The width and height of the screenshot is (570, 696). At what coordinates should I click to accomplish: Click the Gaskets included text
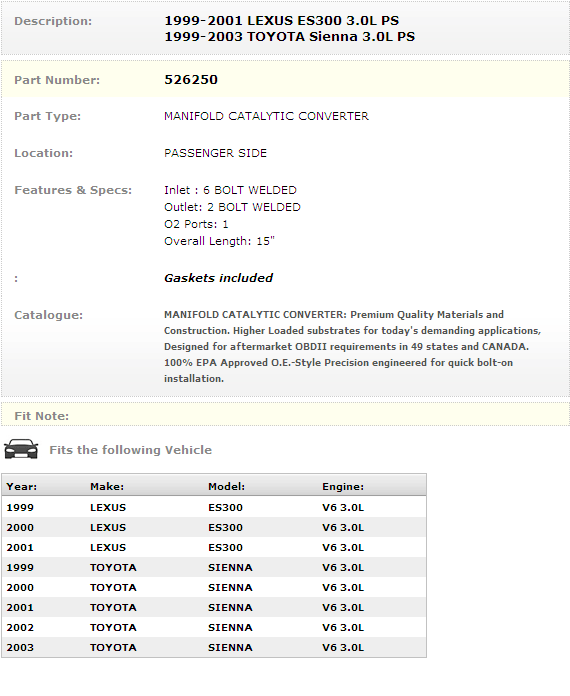coord(218,278)
